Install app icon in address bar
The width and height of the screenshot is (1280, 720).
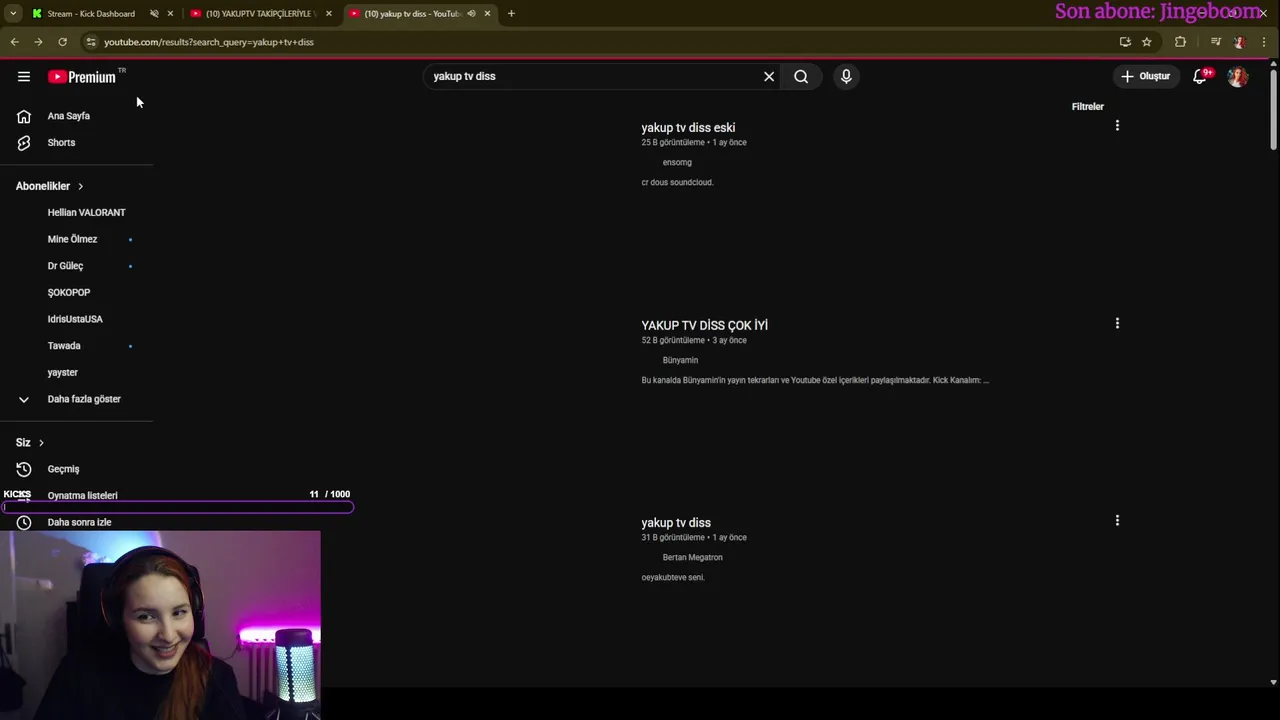click(x=1125, y=42)
